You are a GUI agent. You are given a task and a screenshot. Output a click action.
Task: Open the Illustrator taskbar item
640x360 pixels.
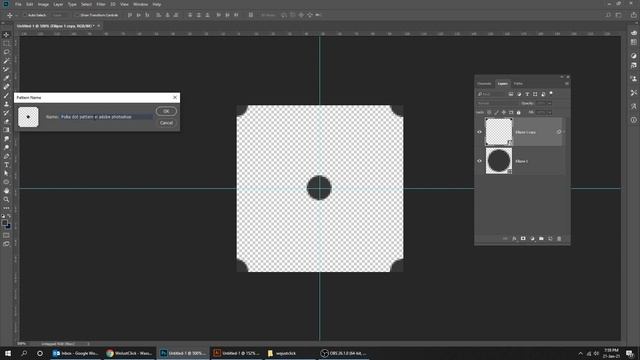click(x=237, y=353)
